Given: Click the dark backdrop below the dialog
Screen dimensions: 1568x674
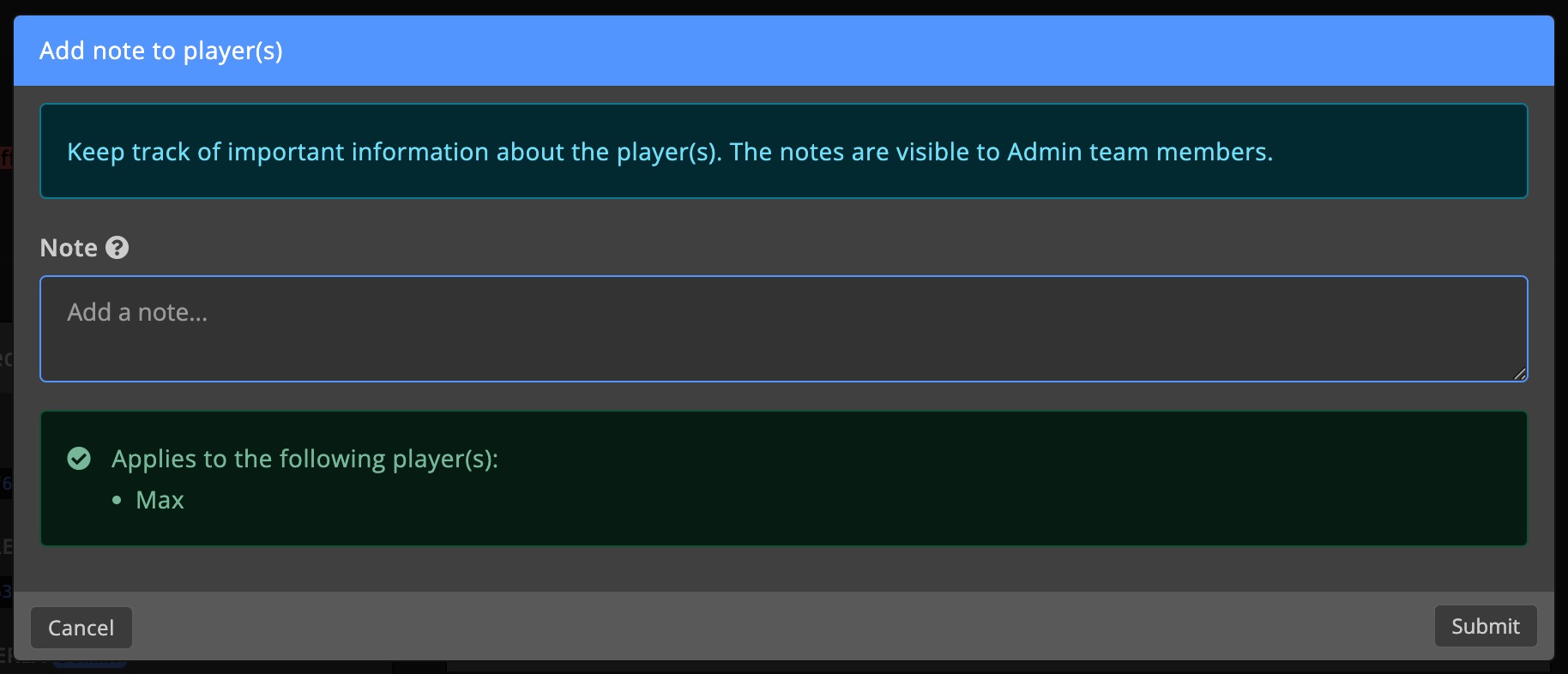Looking at the screenshot, I should [858, 667].
